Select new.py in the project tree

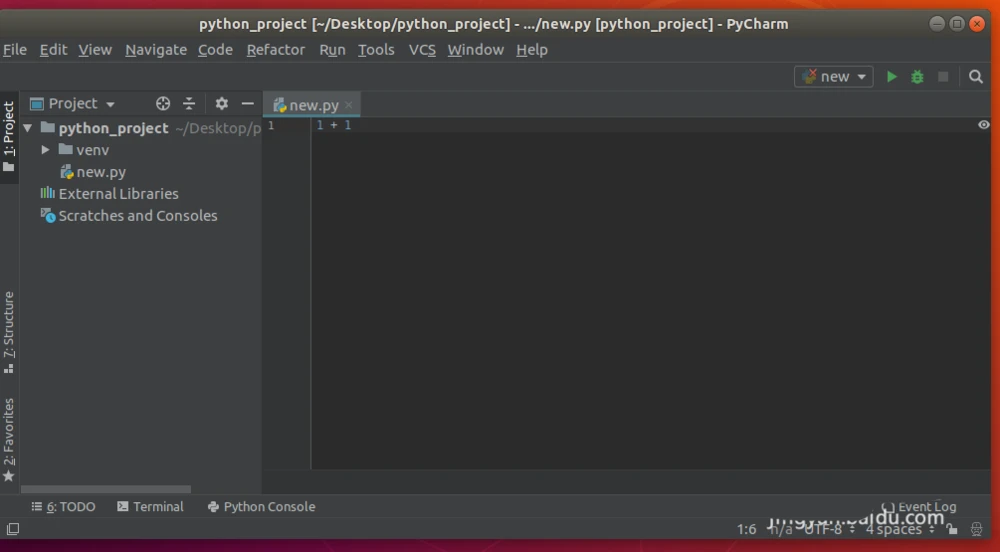tap(101, 172)
